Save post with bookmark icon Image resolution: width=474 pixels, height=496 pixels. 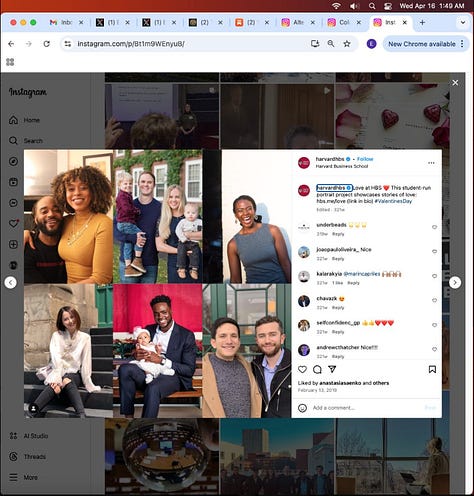tap(432, 369)
